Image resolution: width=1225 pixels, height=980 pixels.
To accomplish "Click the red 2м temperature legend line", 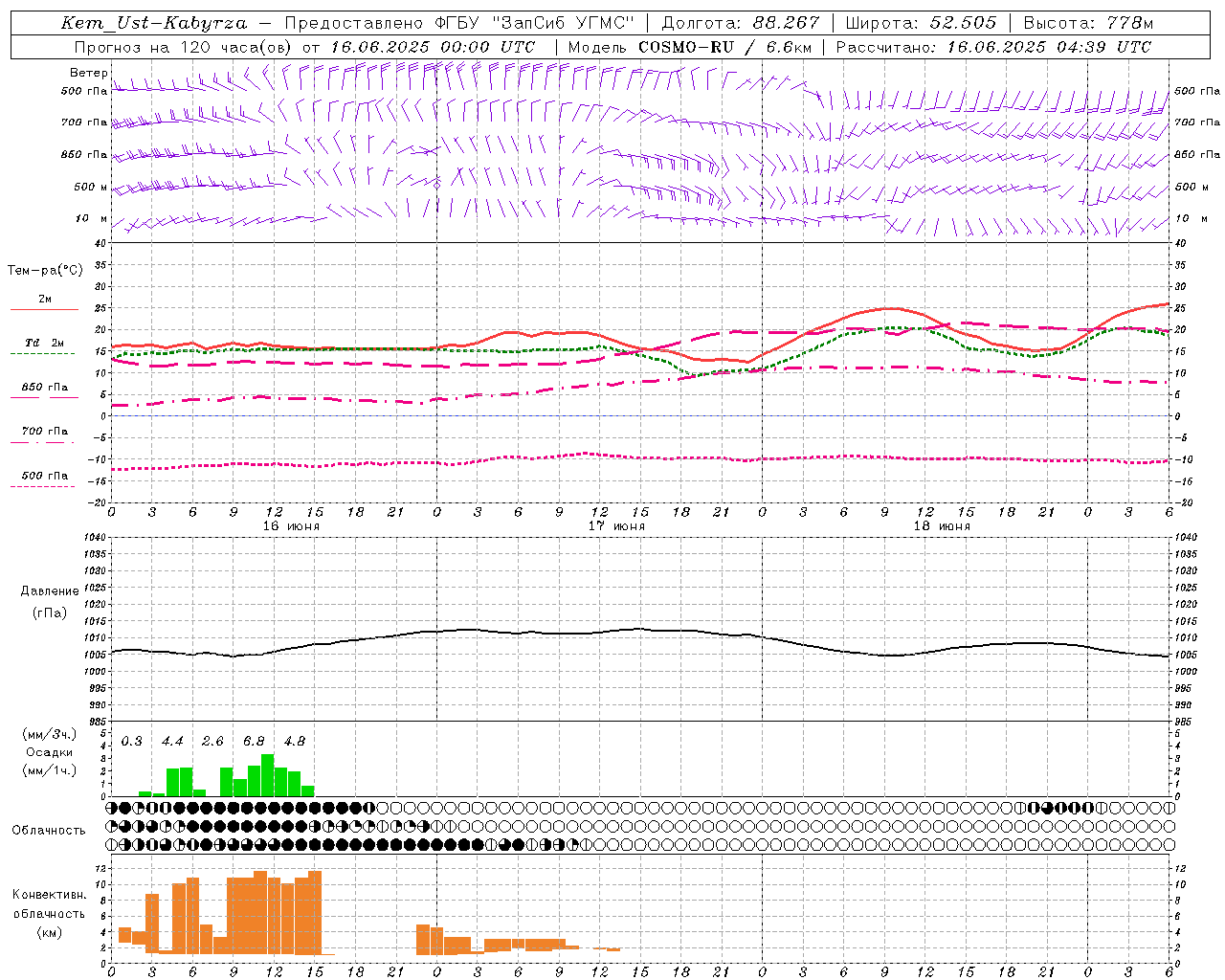I will coord(44,310).
